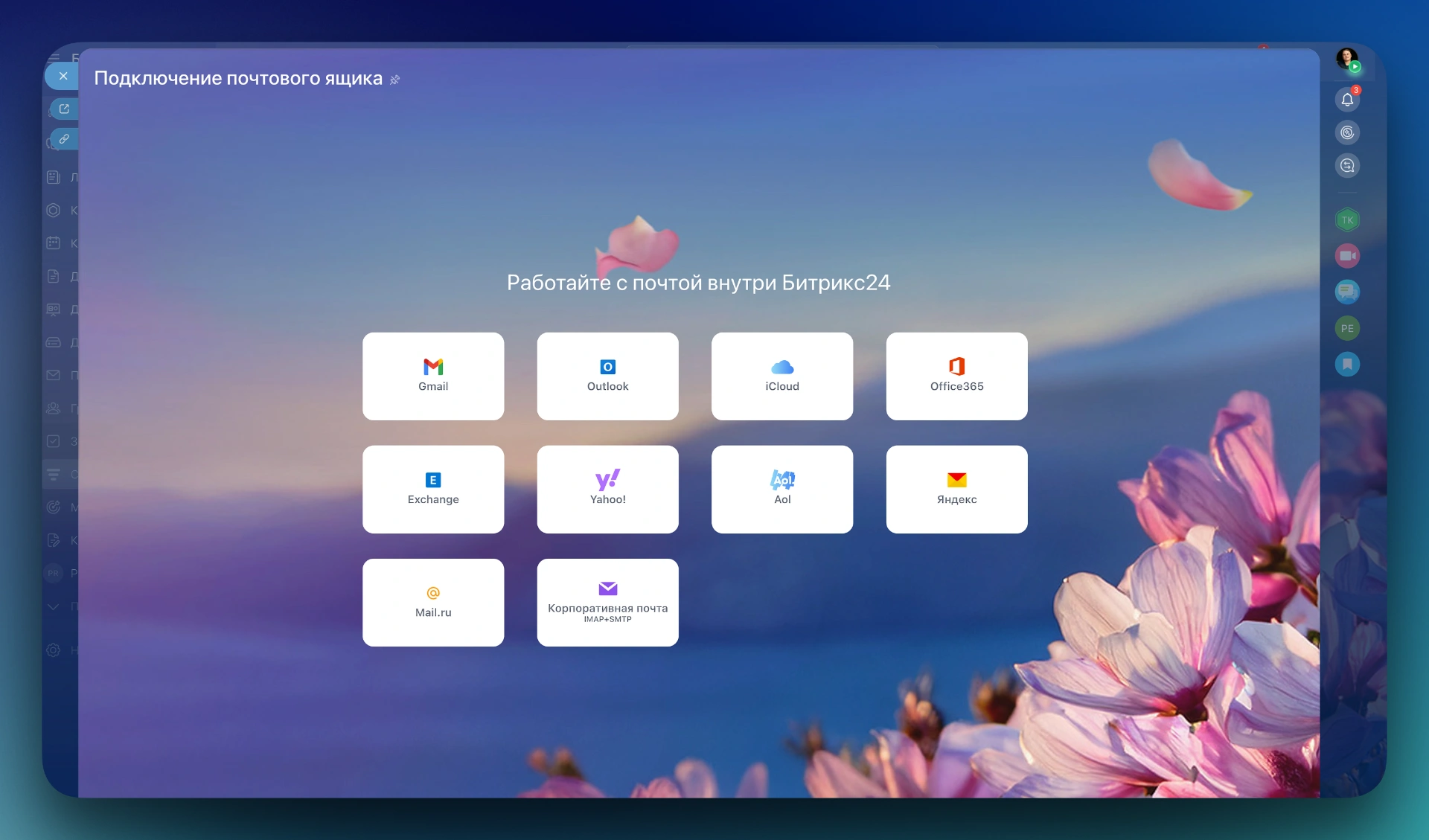Open the user profile avatar
This screenshot has height=840, width=1429.
(1346, 58)
